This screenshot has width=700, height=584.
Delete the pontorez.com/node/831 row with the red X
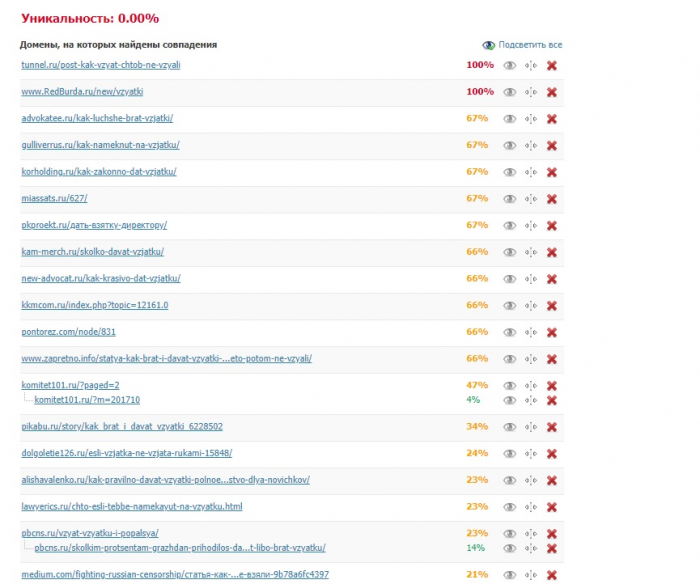pyautogui.click(x=552, y=333)
